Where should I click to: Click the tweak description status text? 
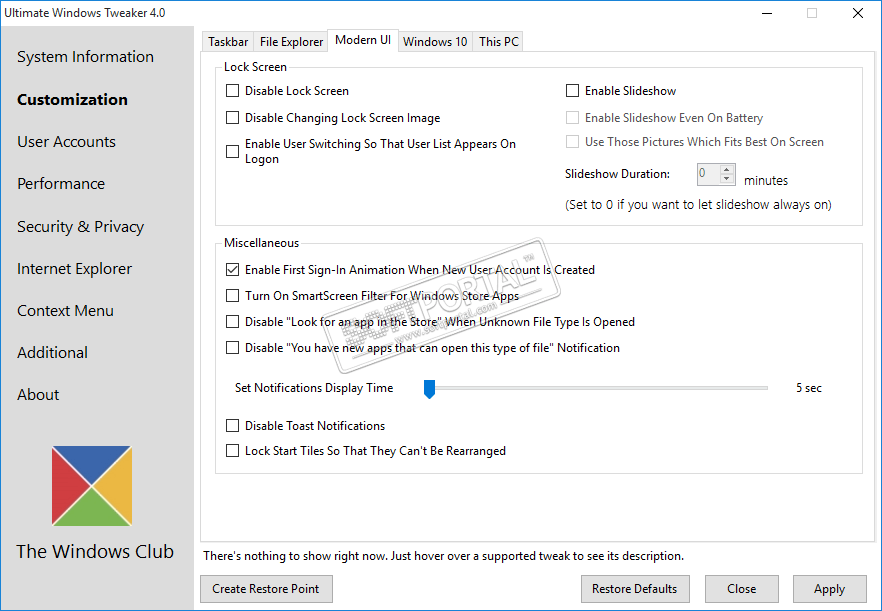point(443,556)
